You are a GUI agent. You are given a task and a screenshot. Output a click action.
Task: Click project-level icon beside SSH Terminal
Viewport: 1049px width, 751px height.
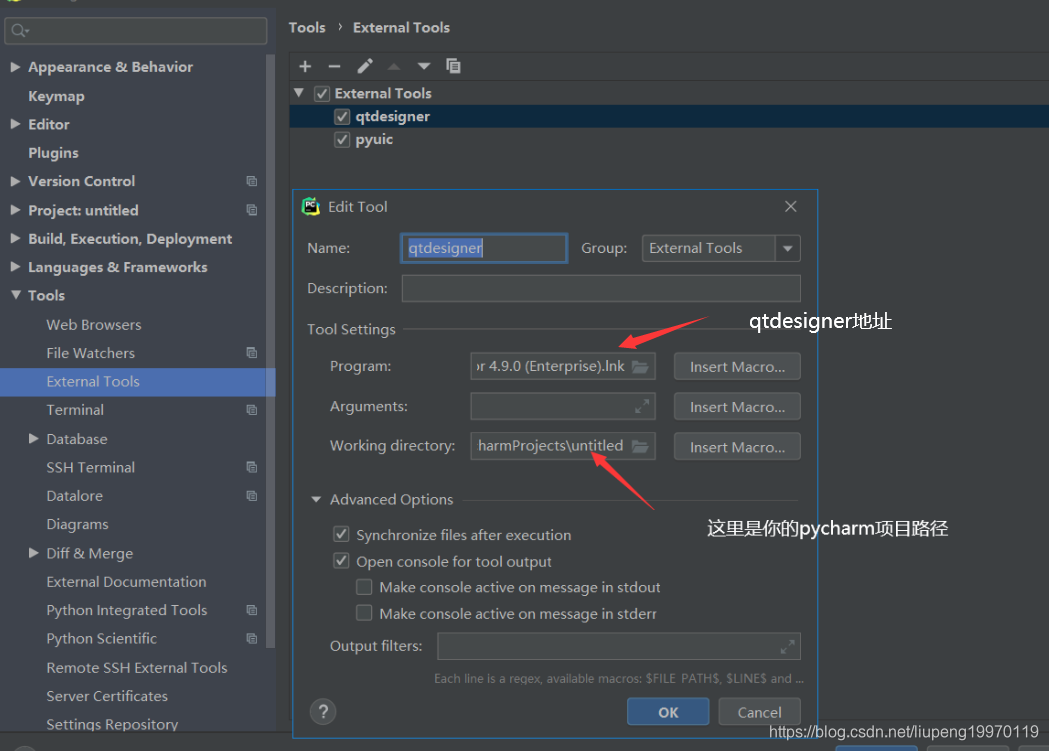coord(252,467)
